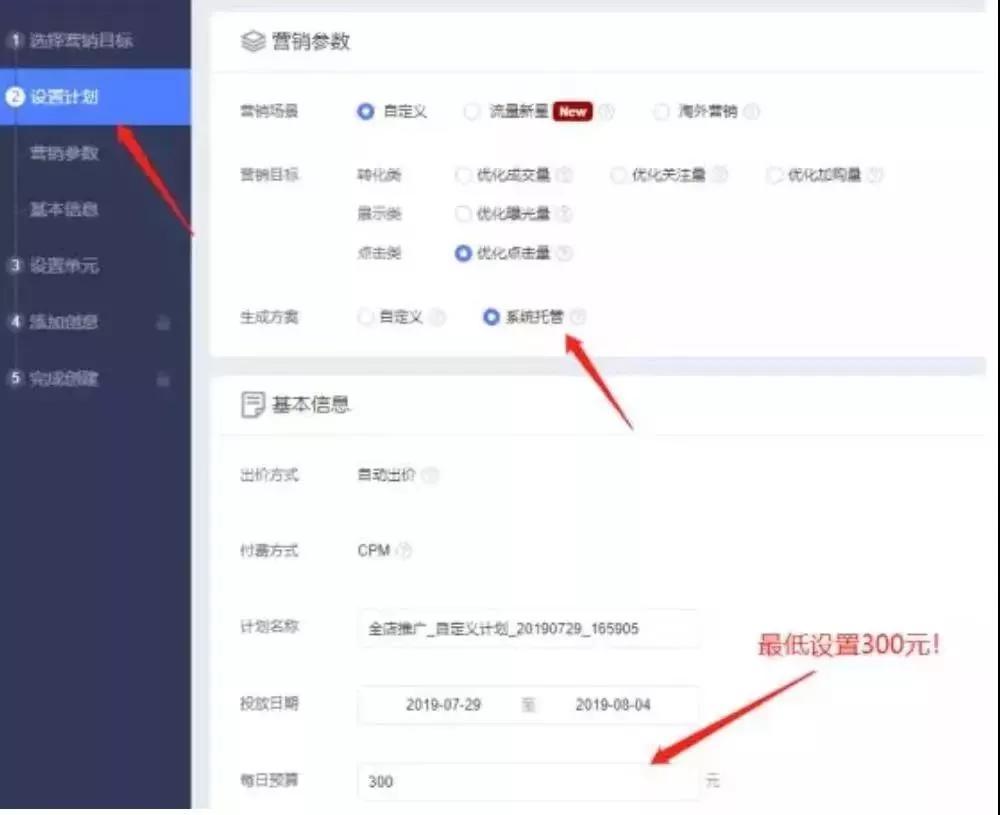Jump to 基本信息 in sidebar
This screenshot has width=1000, height=815.
tap(64, 210)
